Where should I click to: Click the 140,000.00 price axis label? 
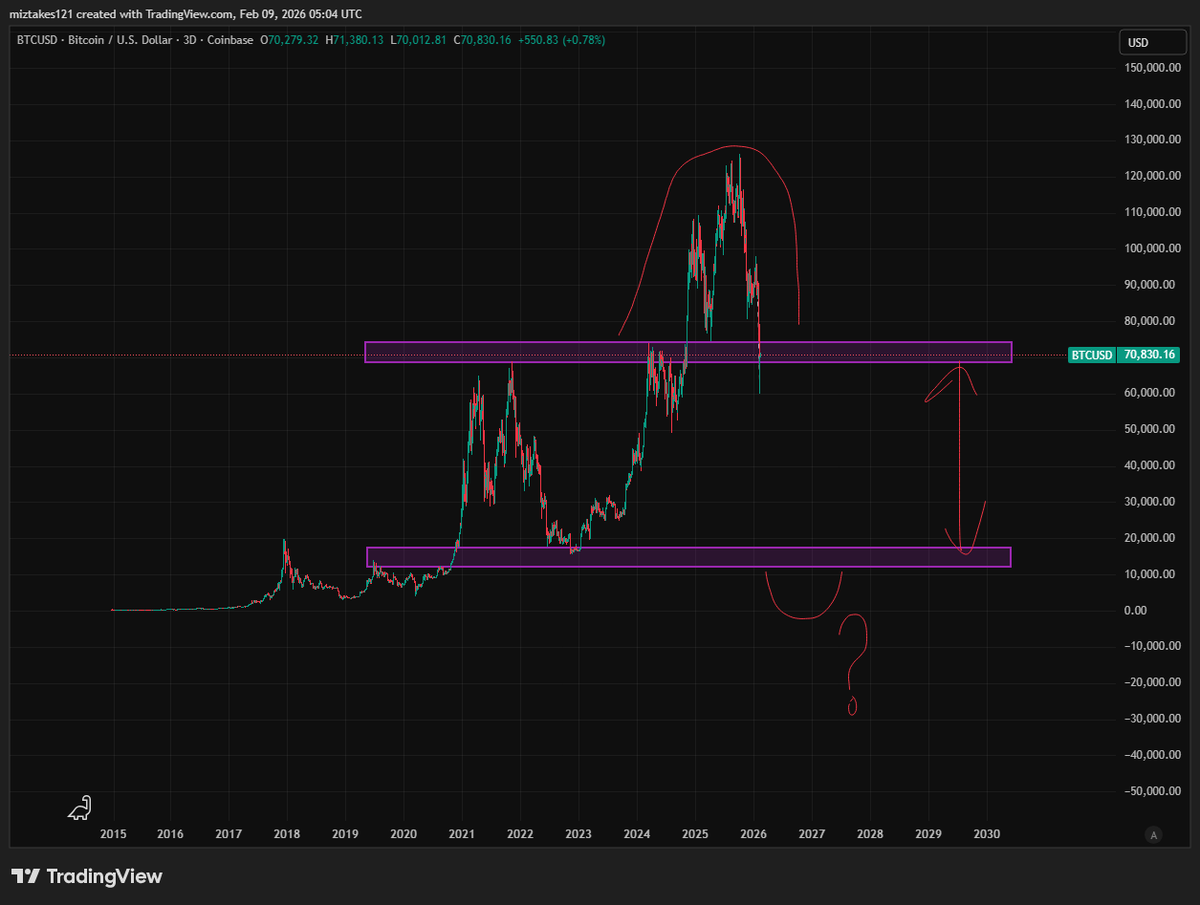(x=1153, y=103)
